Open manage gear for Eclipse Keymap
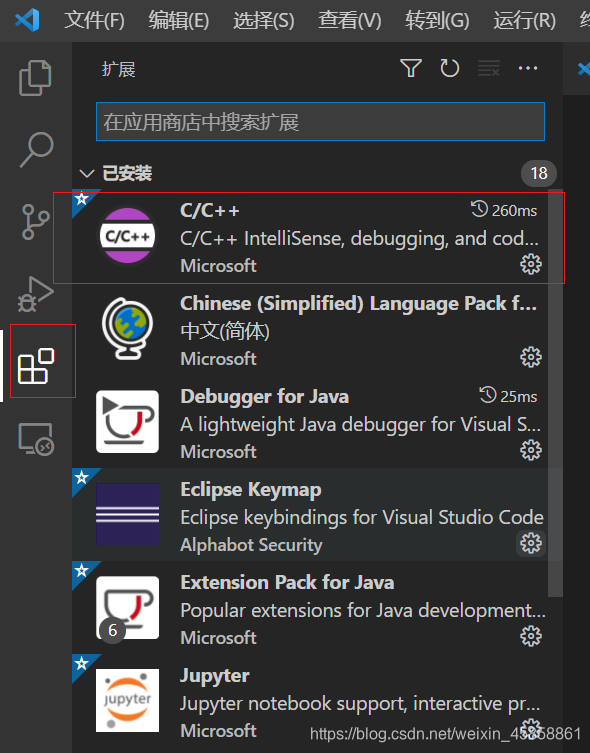Image resolution: width=590 pixels, height=753 pixels. click(x=531, y=544)
